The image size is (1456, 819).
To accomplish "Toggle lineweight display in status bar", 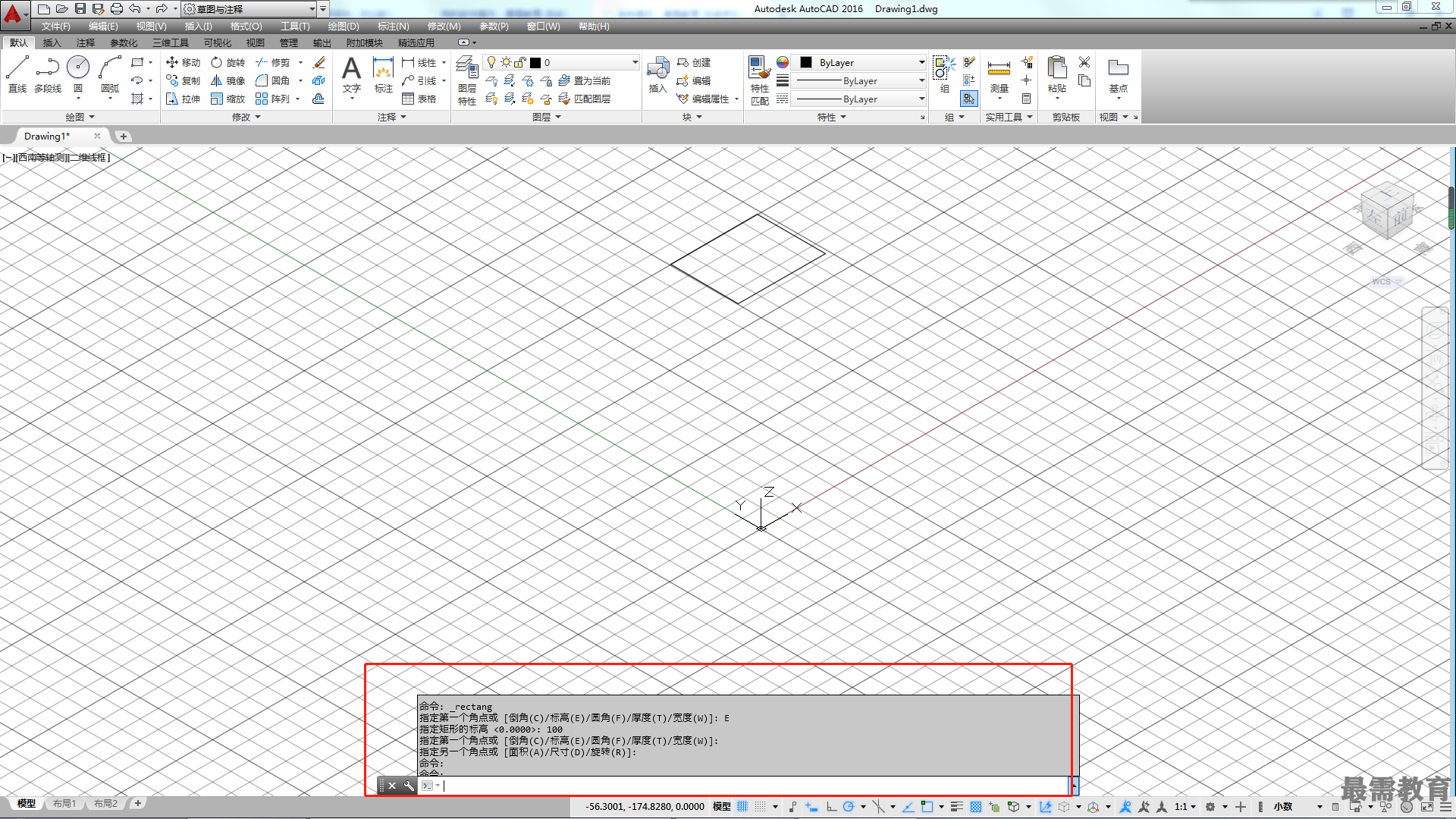I will [x=957, y=806].
